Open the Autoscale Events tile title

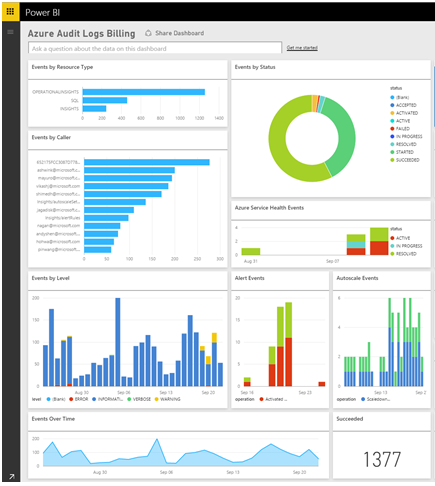tap(357, 278)
